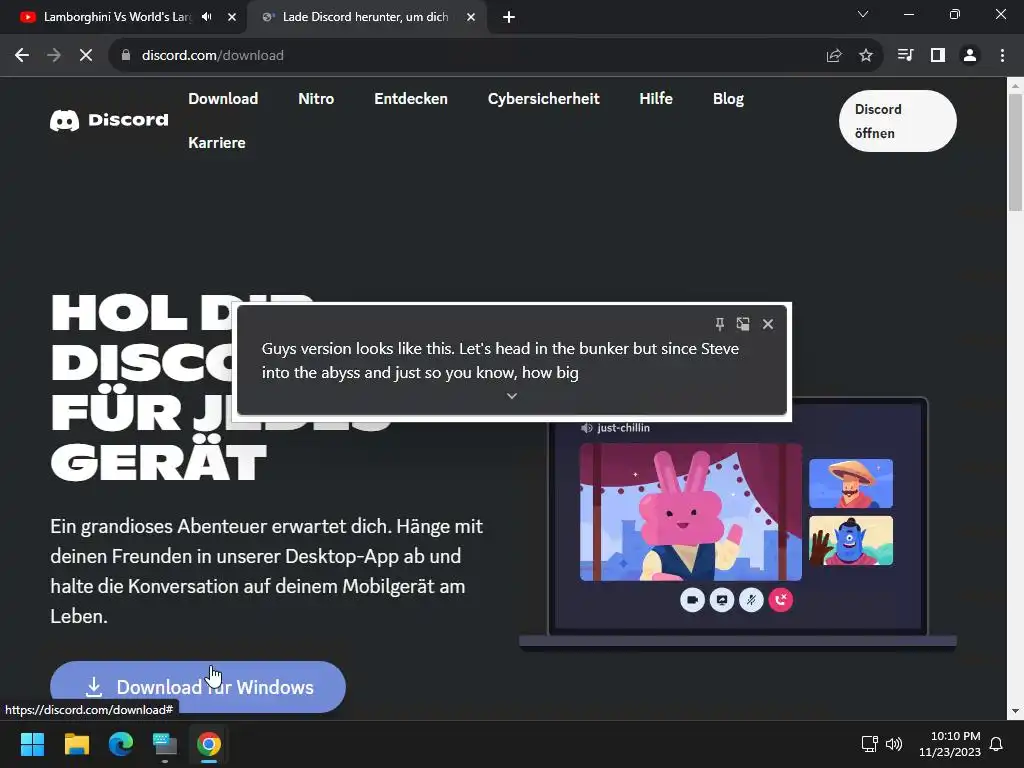Close the Lade Discord herunter tab

click(x=471, y=17)
